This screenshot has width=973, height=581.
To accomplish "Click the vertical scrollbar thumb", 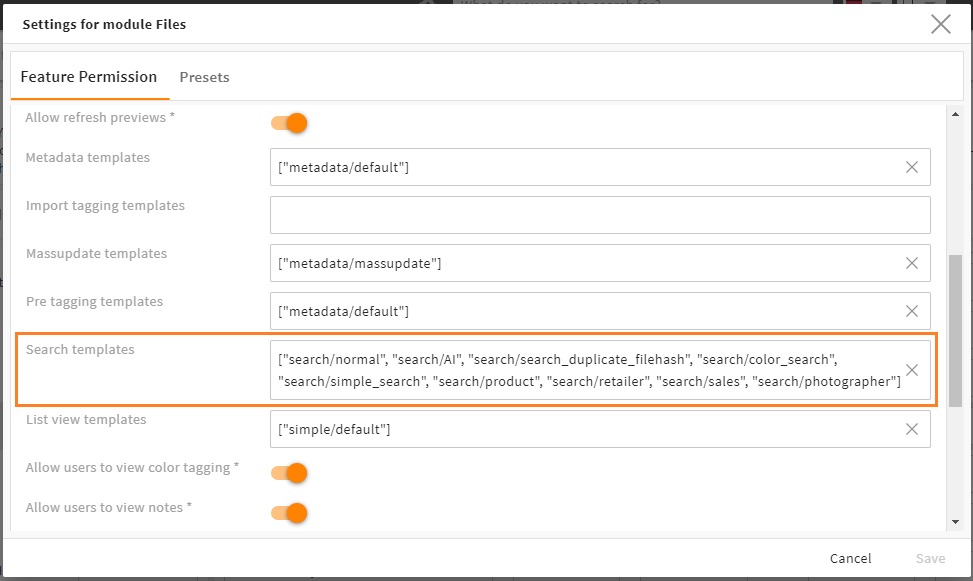I will click(955, 330).
